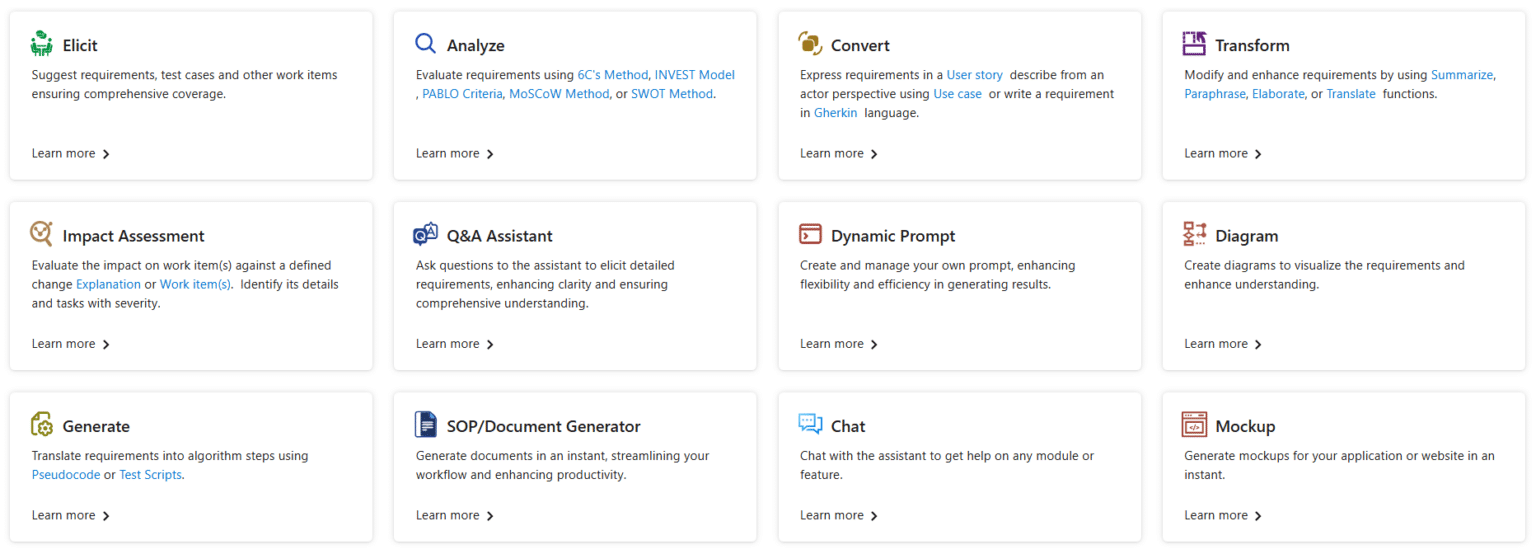Select the MoSCoW Method link

coord(558,94)
